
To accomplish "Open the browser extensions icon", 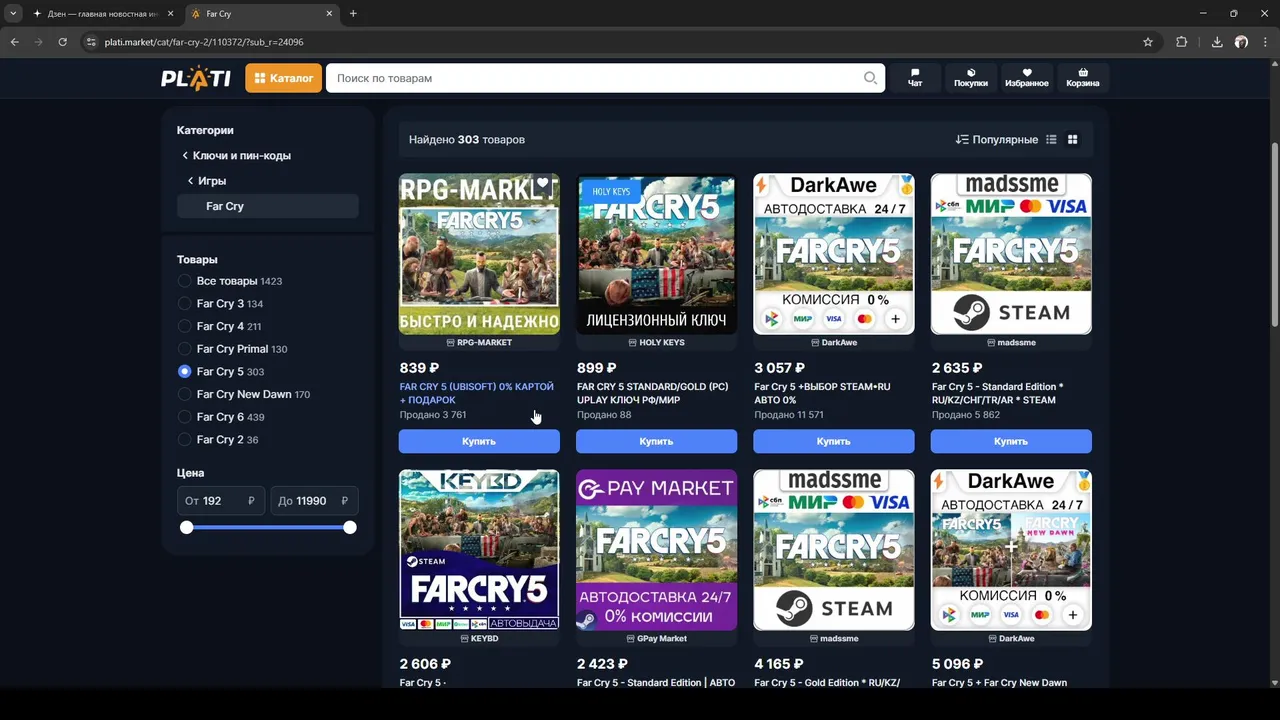I will 1182,42.
